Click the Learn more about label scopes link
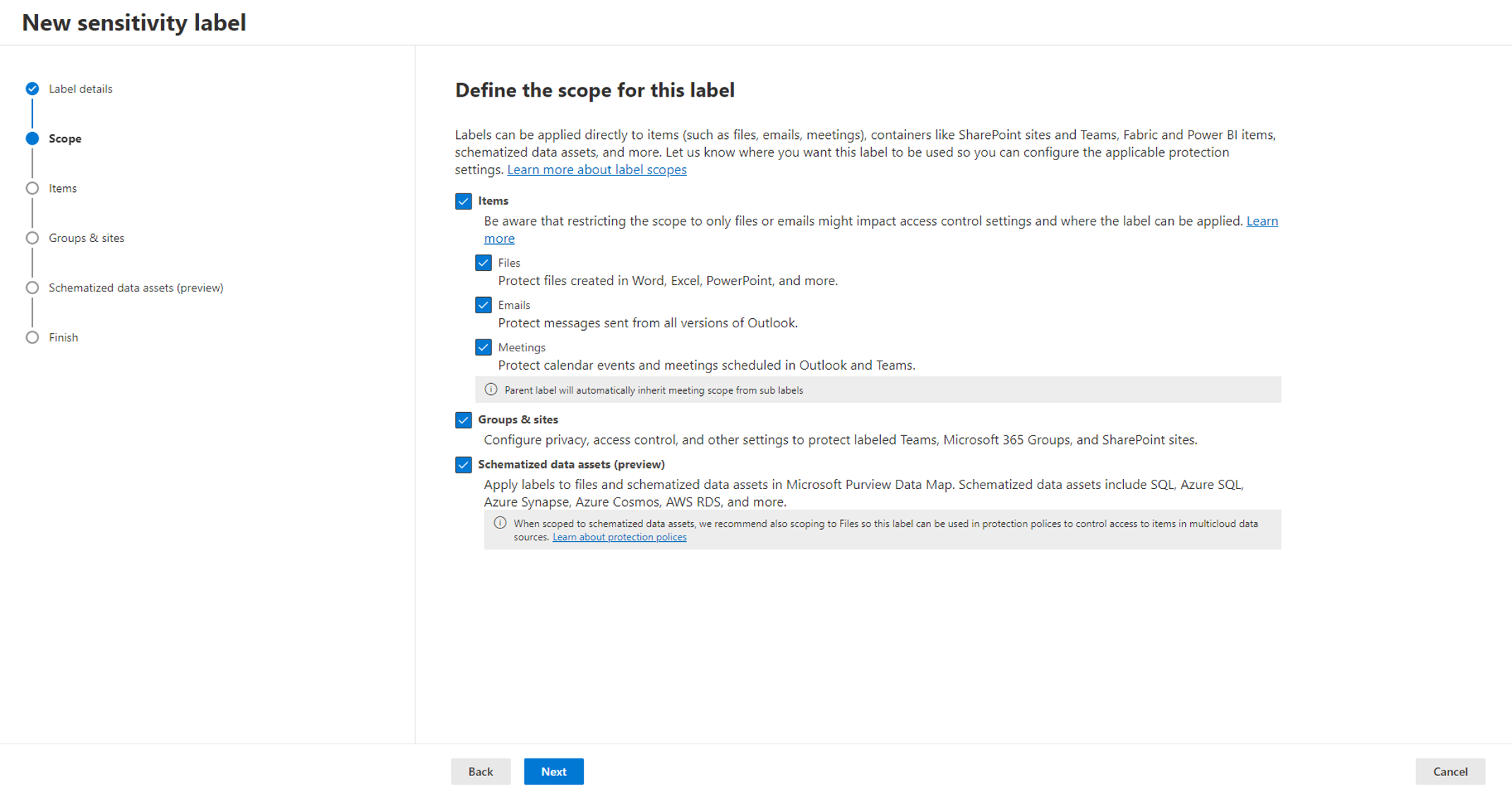Image resolution: width=1512 pixels, height=793 pixels. click(x=597, y=168)
